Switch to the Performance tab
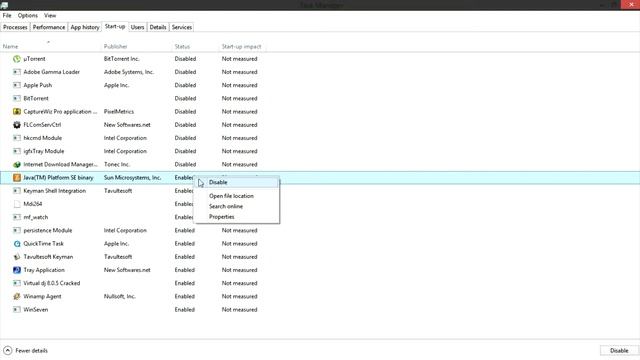The width and height of the screenshot is (640, 360). coord(49,27)
